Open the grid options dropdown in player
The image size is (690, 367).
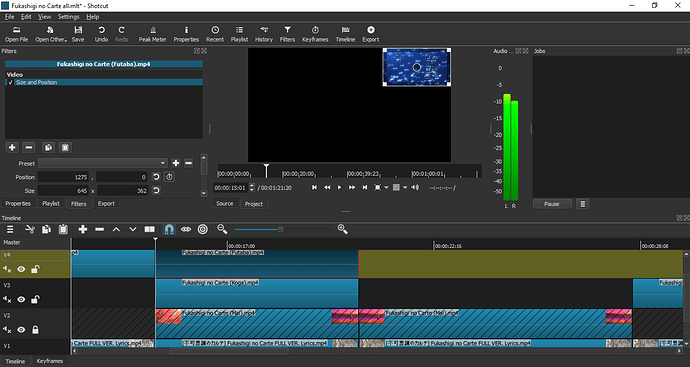(x=405, y=187)
